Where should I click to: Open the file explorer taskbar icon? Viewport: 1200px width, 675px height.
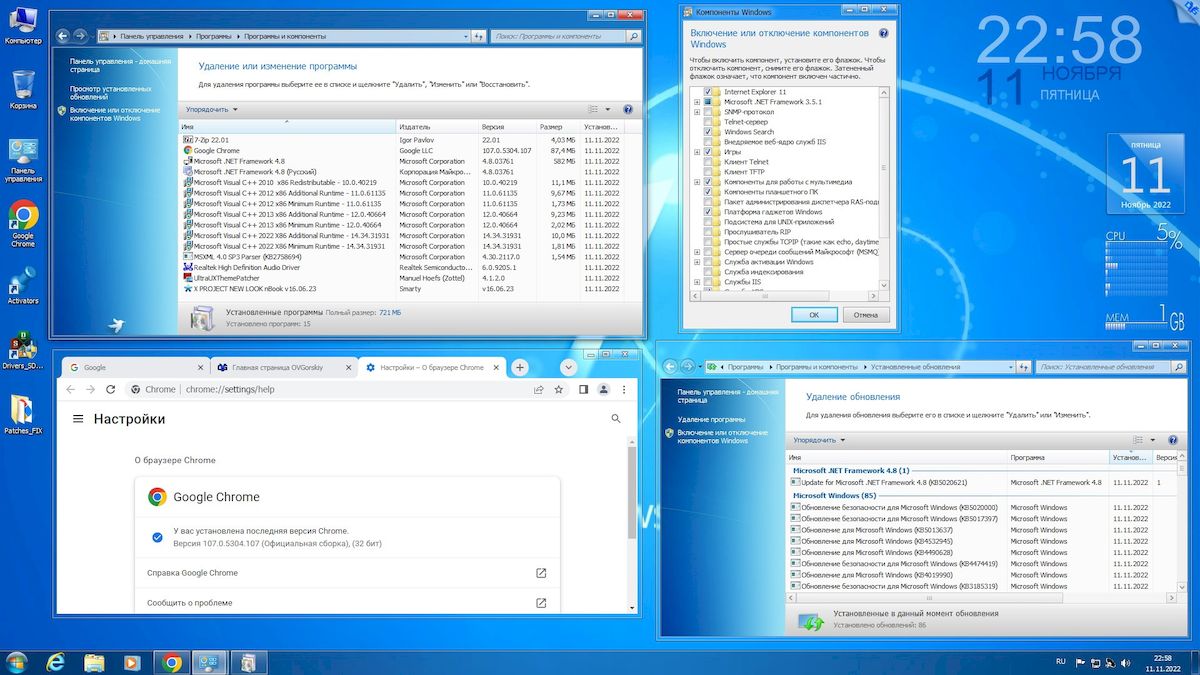pos(94,661)
